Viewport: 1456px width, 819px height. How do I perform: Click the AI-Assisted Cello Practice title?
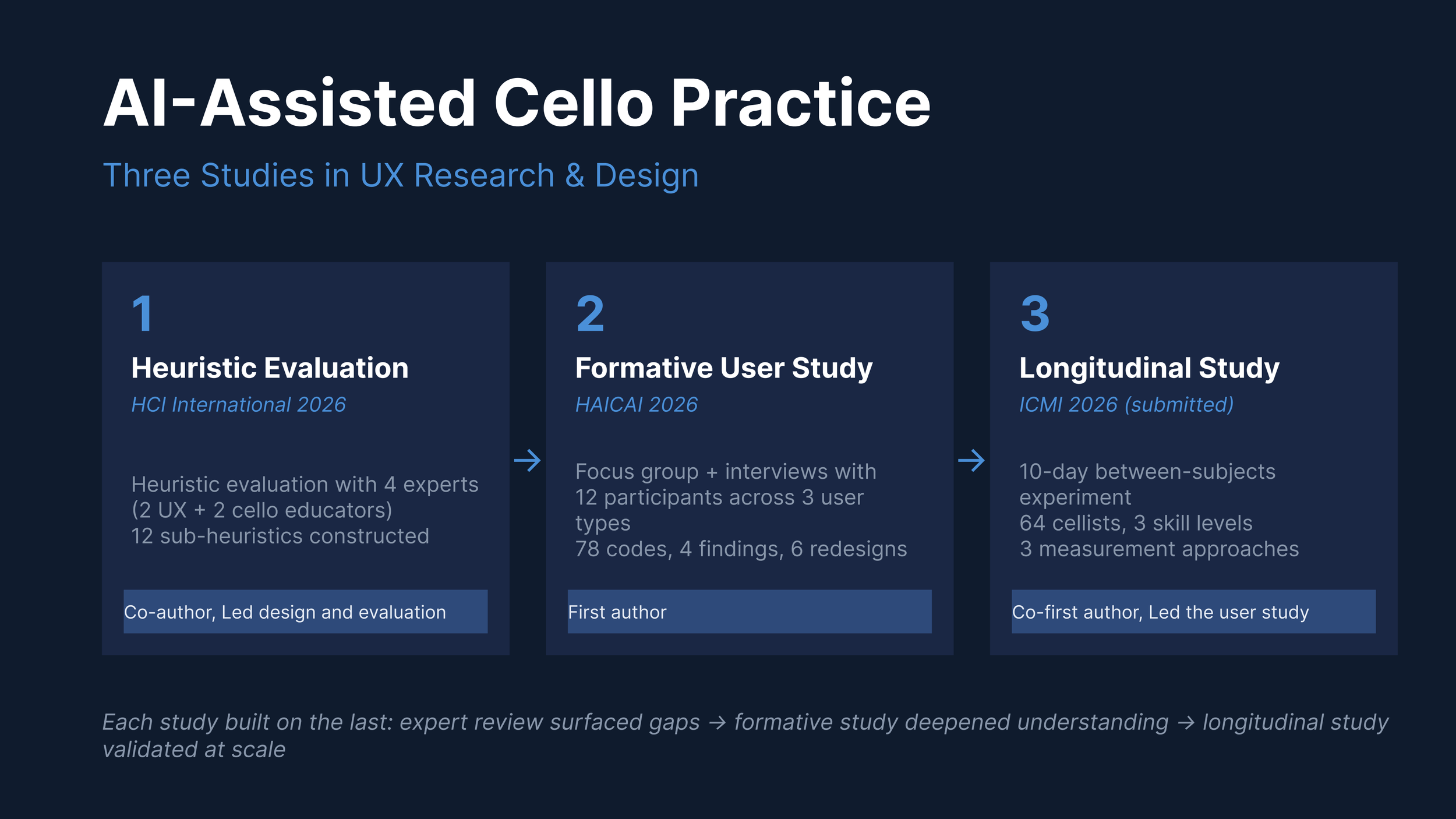coord(517,103)
